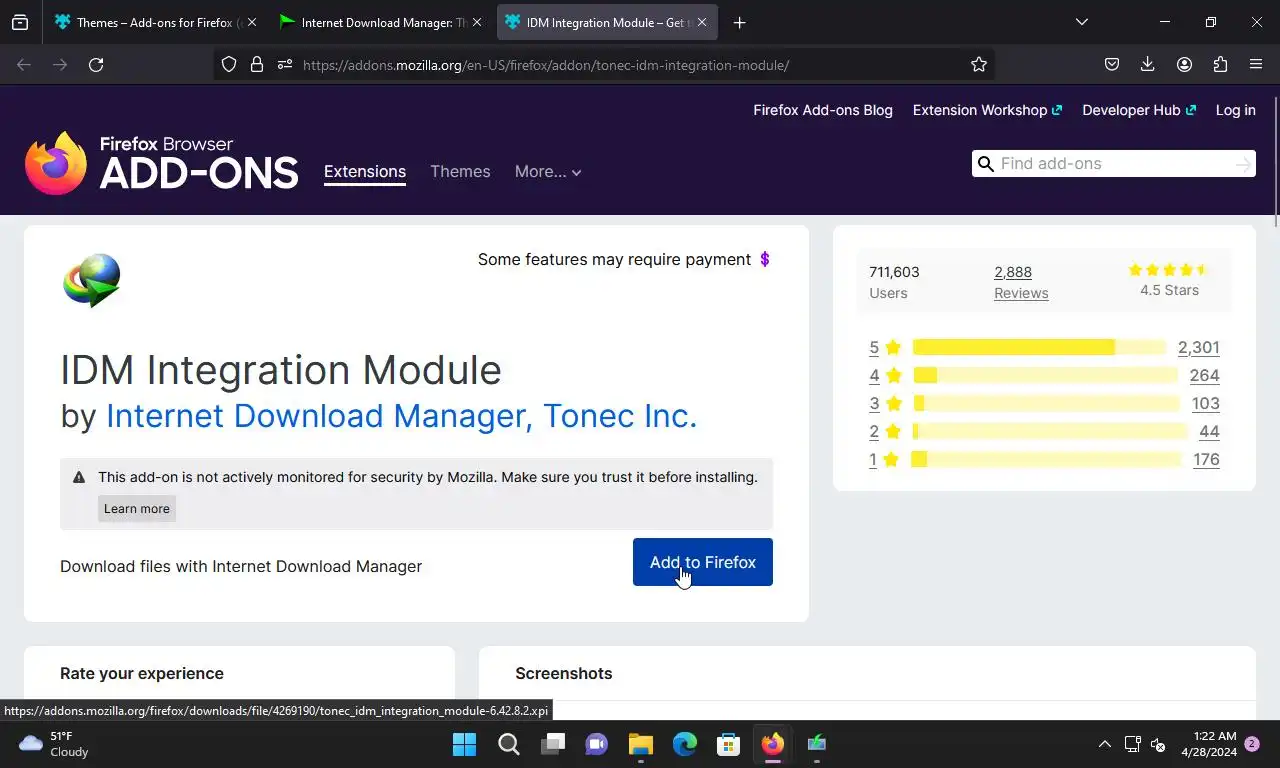Open the 44 two-star reviews count
The height and width of the screenshot is (768, 1280).
click(x=1209, y=432)
